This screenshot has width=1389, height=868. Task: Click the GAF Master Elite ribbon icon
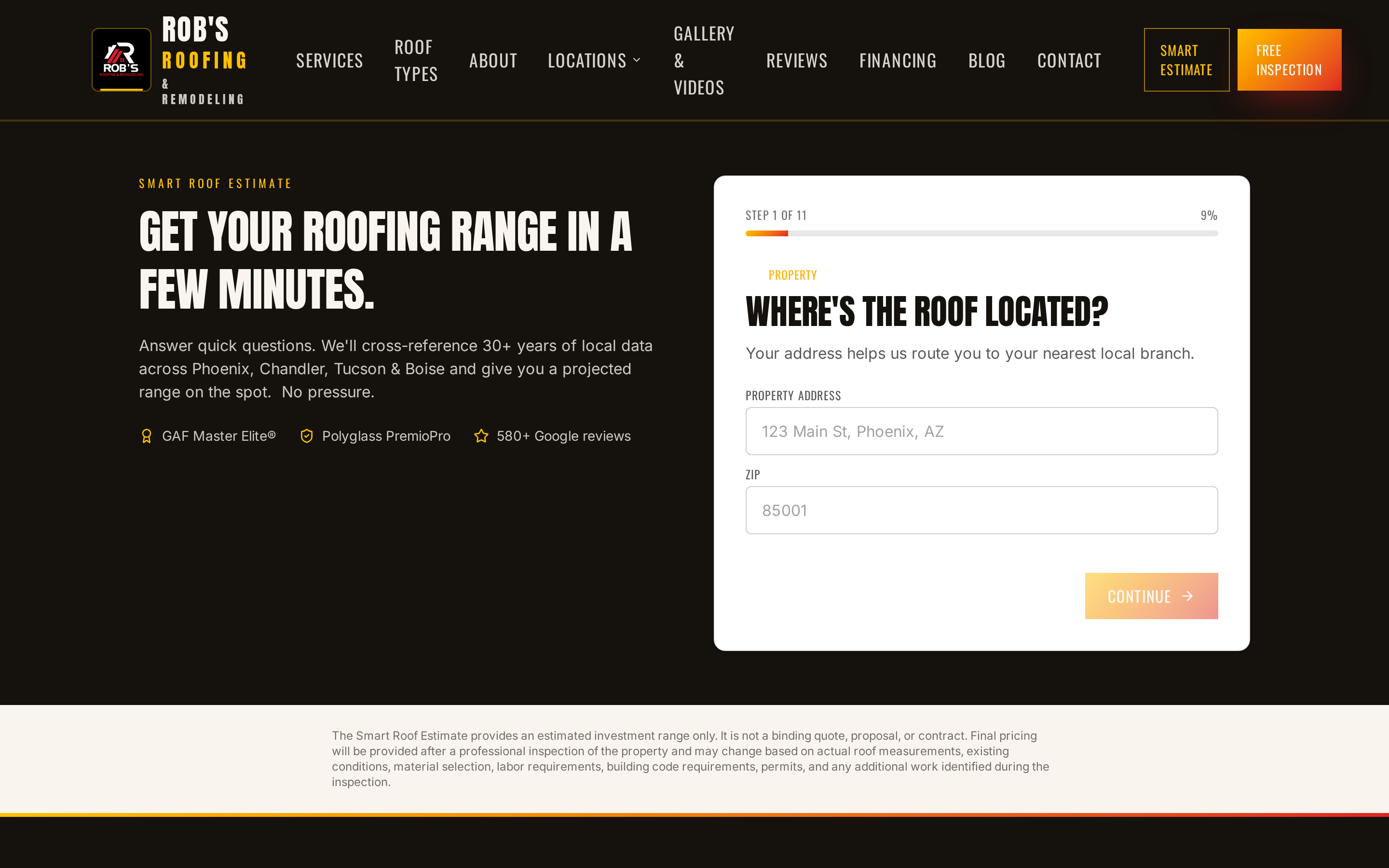coord(146,436)
